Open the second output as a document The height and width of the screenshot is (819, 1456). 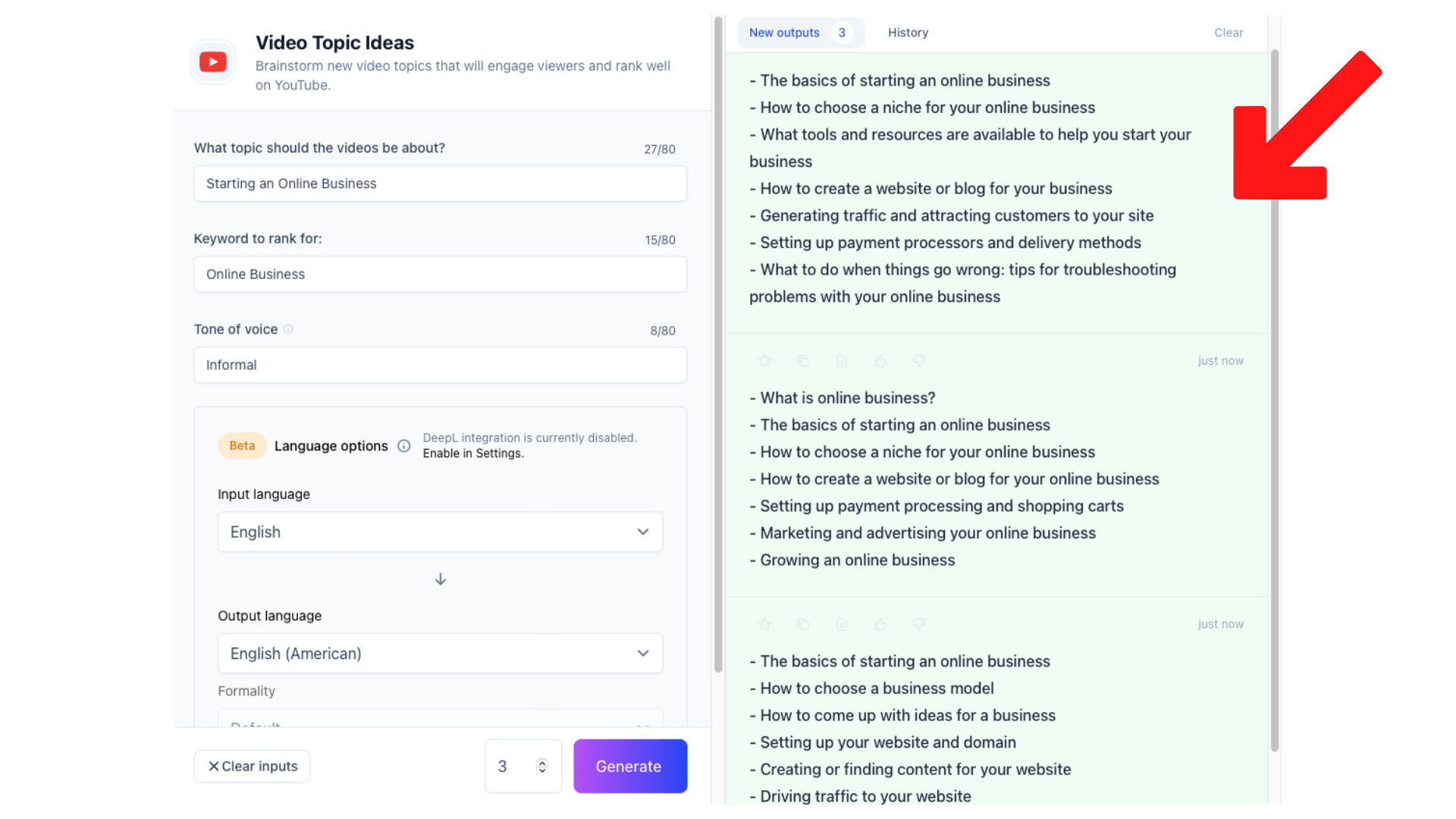tap(842, 360)
